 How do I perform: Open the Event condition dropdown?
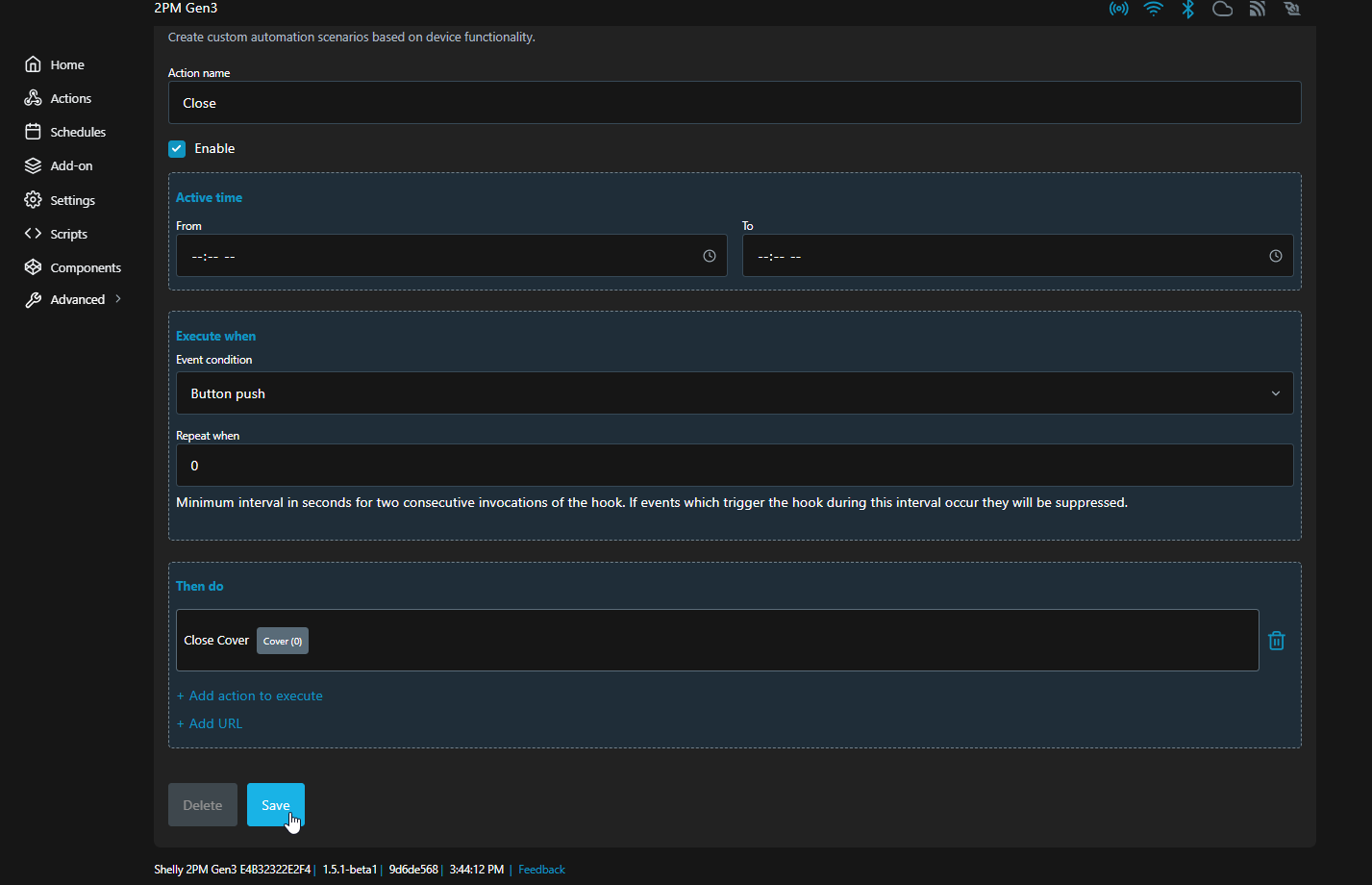[x=734, y=393]
